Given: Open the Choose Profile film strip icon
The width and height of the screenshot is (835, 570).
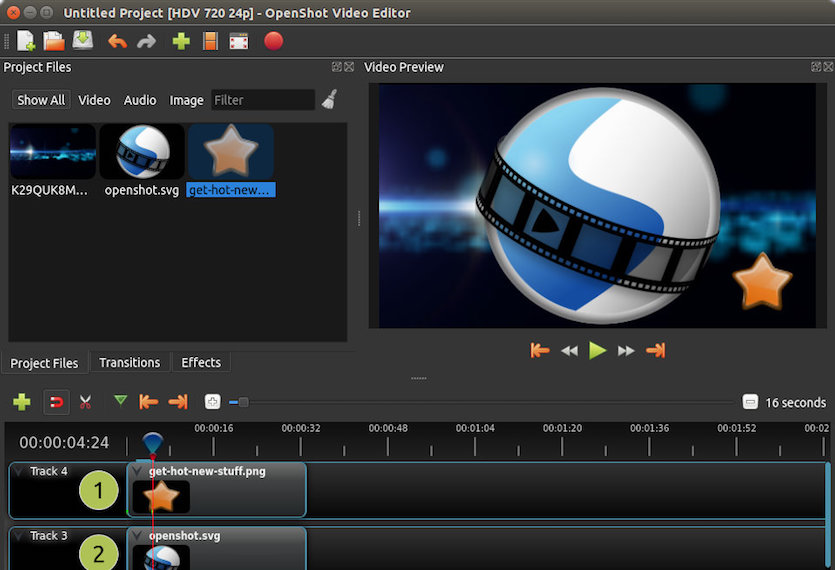Looking at the screenshot, I should tap(210, 41).
